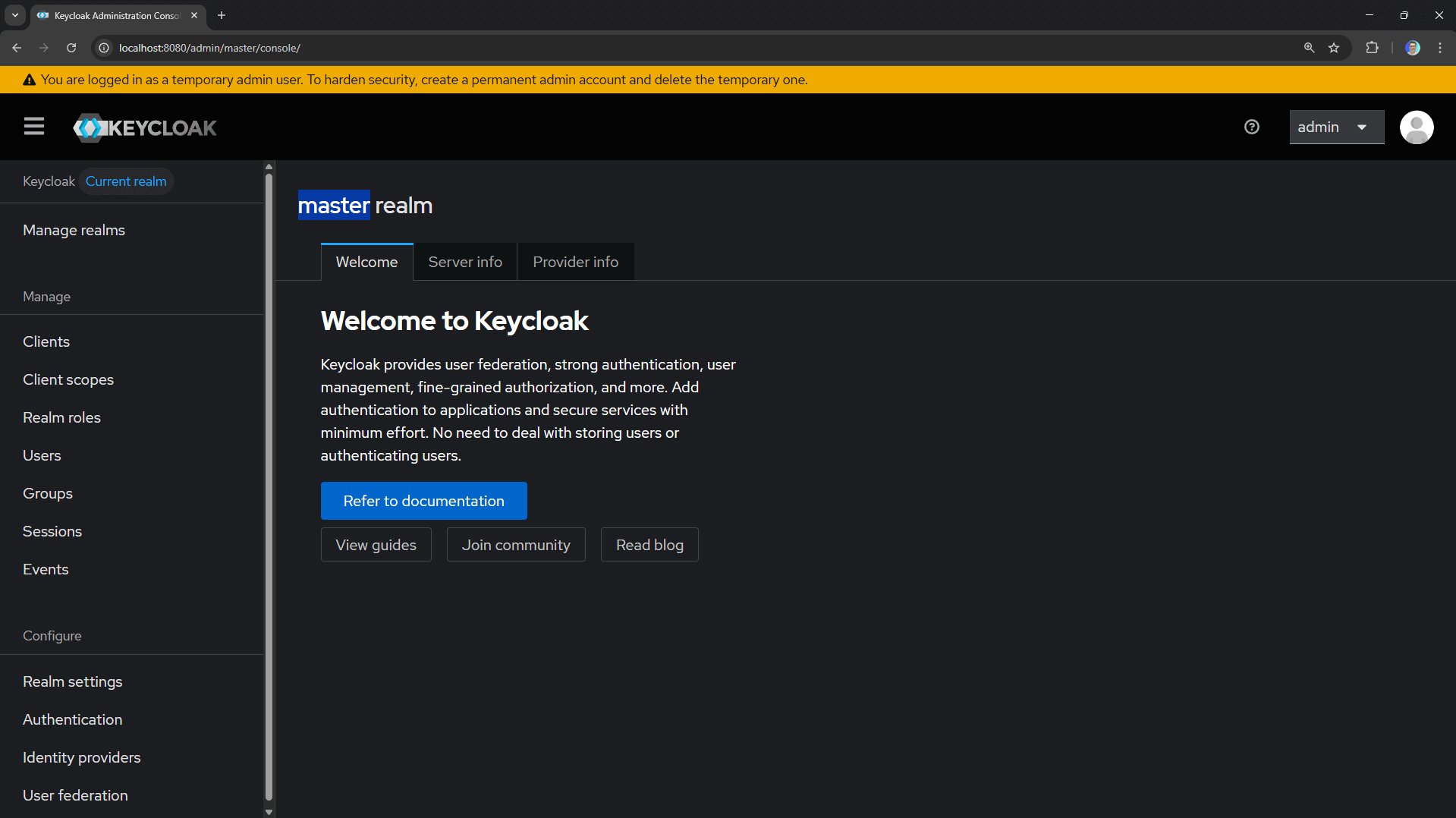1456x818 pixels.
Task: Open Realm settings from the sidebar
Action: pyautogui.click(x=72, y=681)
